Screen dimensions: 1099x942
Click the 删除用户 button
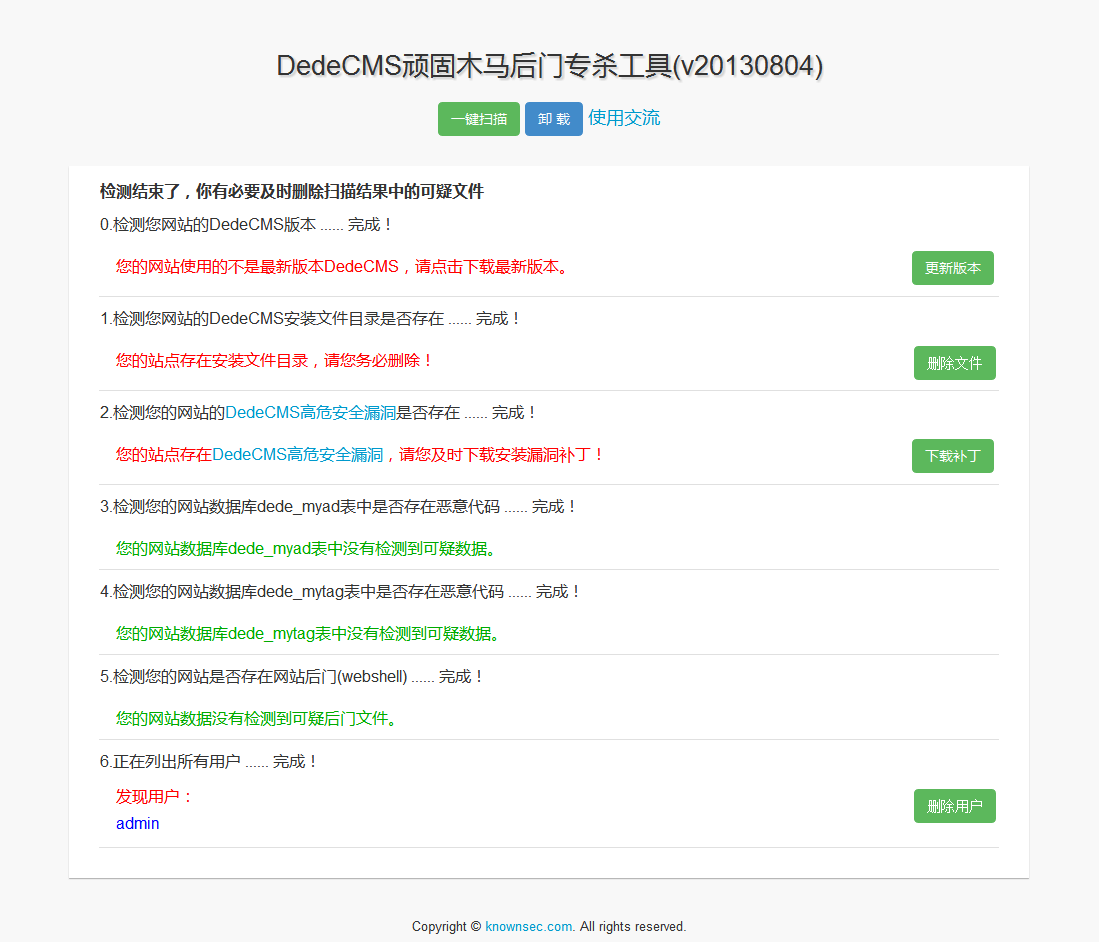955,806
